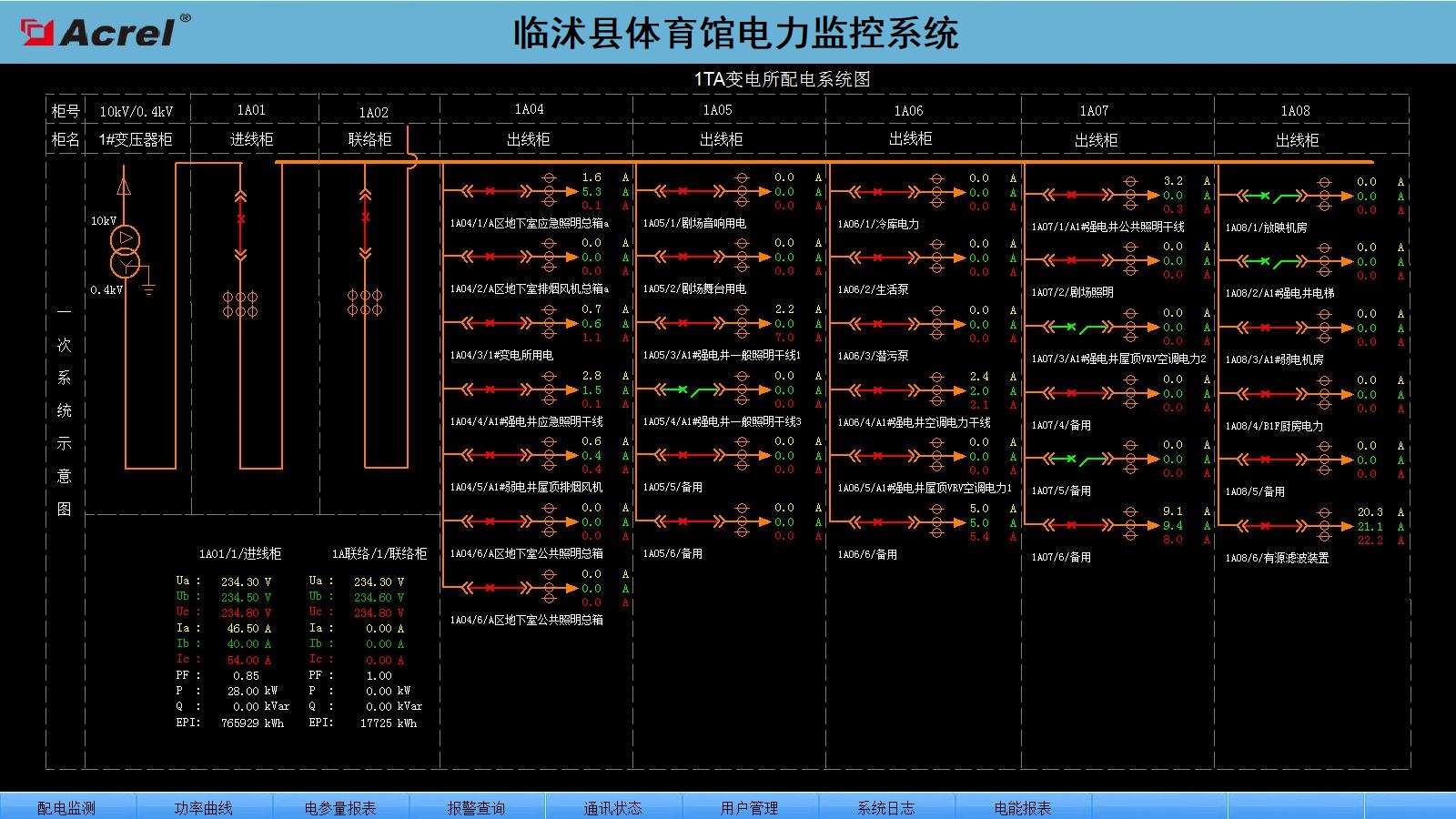Click the 联络柜 cabinet name cell
The height and width of the screenshot is (819, 1456).
[x=369, y=139]
